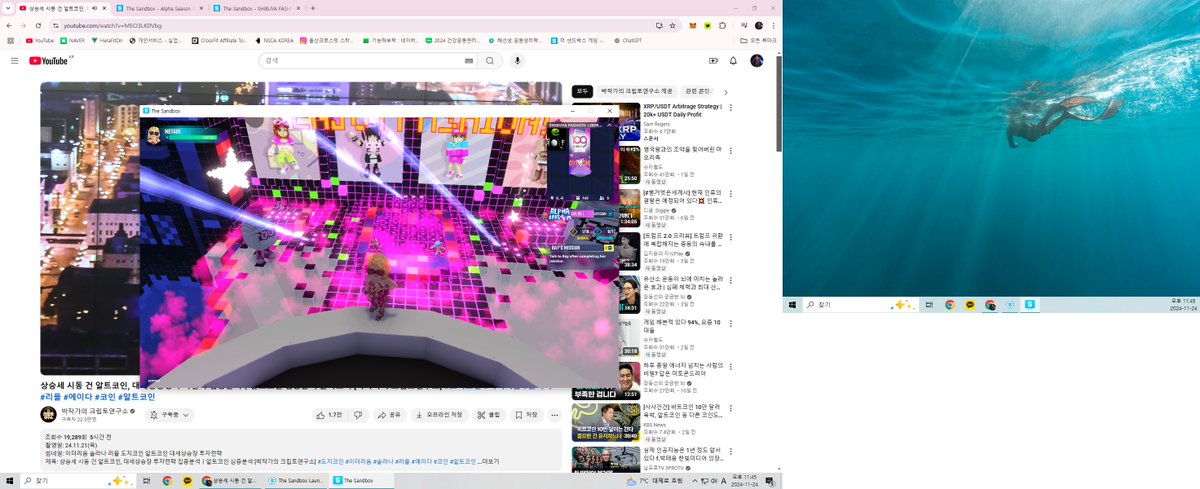Open 구독중 subscription notification dropdown
1200x489 pixels.
coord(169,414)
